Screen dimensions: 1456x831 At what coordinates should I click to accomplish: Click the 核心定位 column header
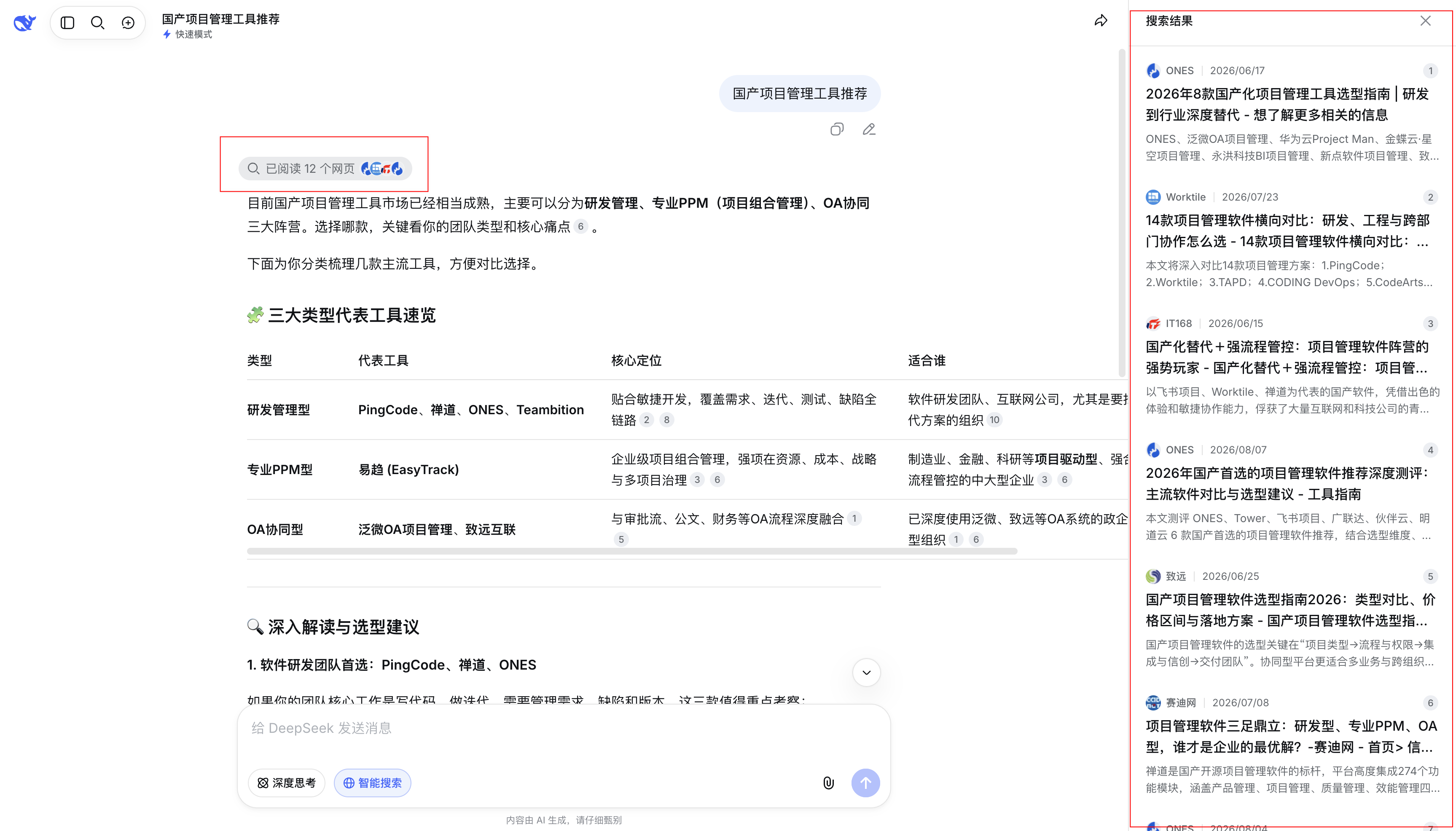coord(636,361)
